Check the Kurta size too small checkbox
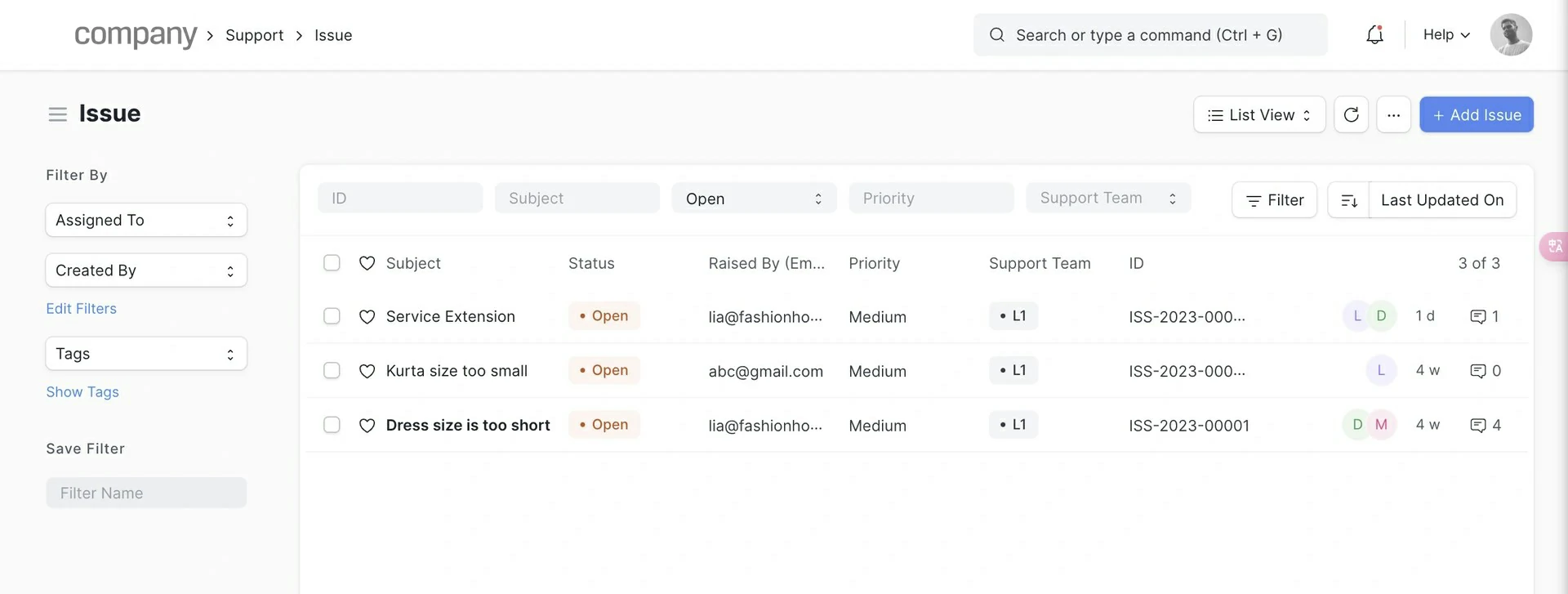The width and height of the screenshot is (1568, 594). (332, 371)
